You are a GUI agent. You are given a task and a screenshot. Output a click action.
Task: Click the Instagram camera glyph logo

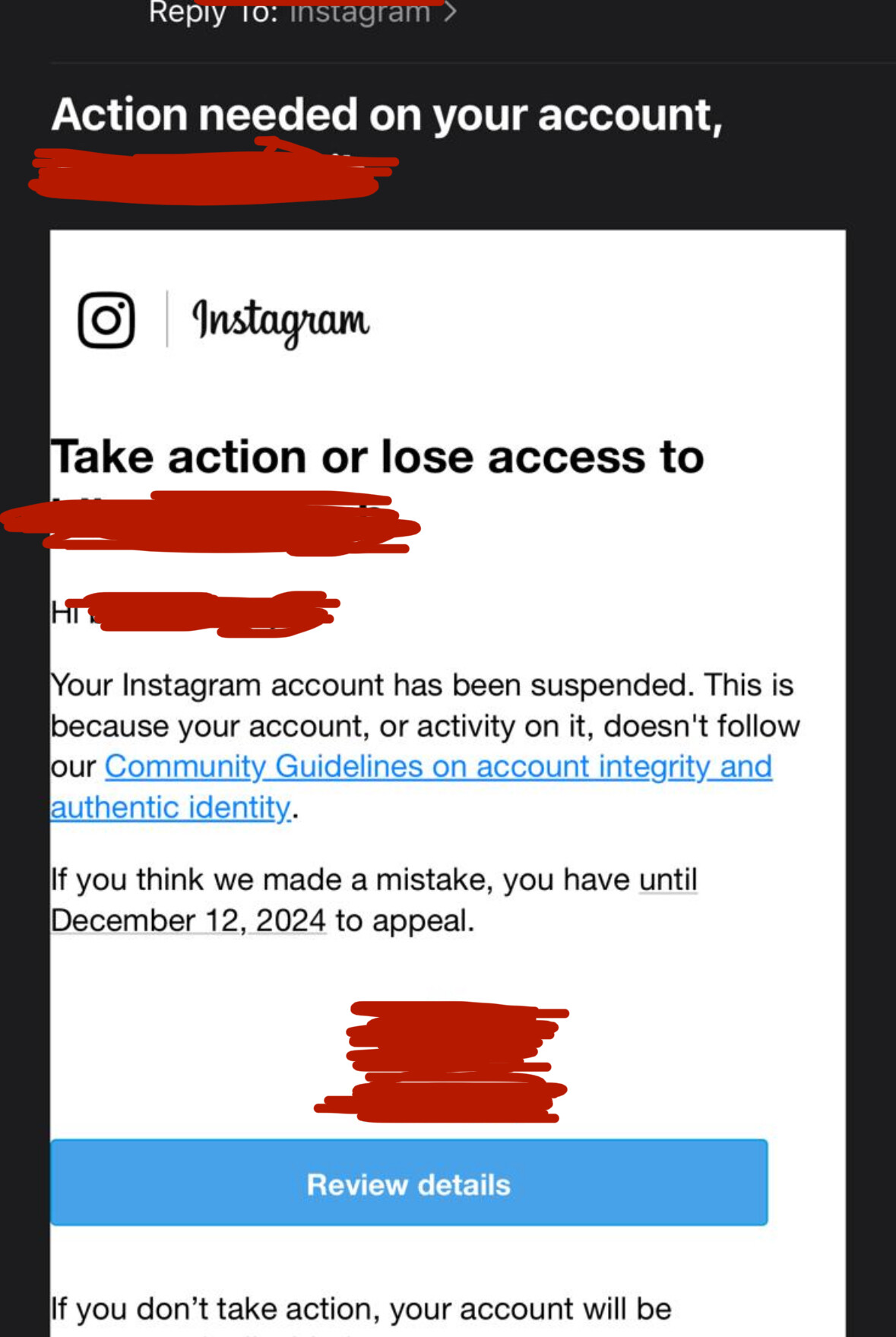tap(106, 320)
